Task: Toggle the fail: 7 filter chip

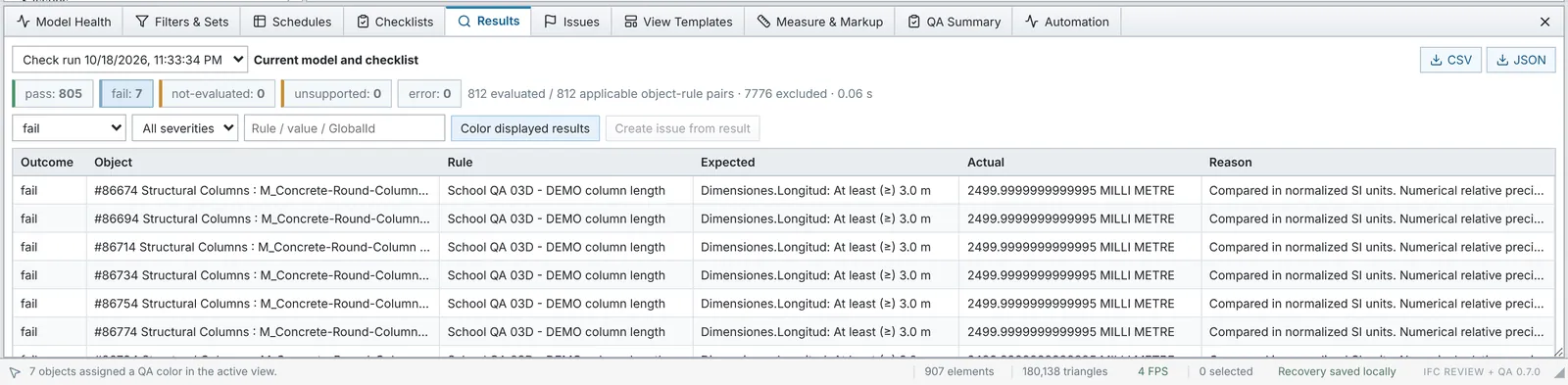Action: pyautogui.click(x=126, y=94)
